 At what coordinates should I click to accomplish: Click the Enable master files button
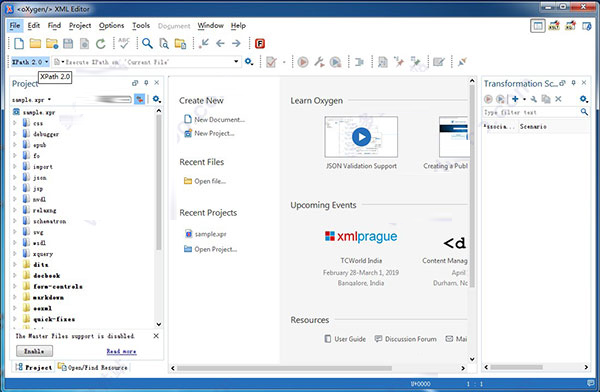point(34,351)
